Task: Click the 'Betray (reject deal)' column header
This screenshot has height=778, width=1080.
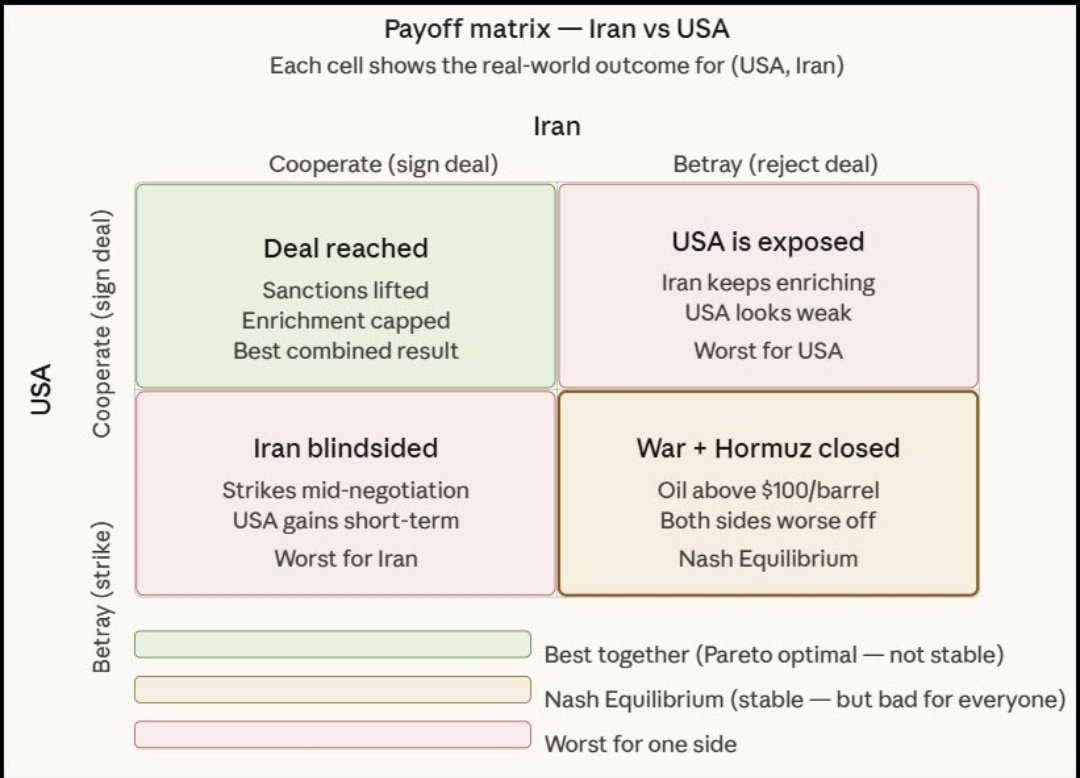Action: (x=775, y=164)
